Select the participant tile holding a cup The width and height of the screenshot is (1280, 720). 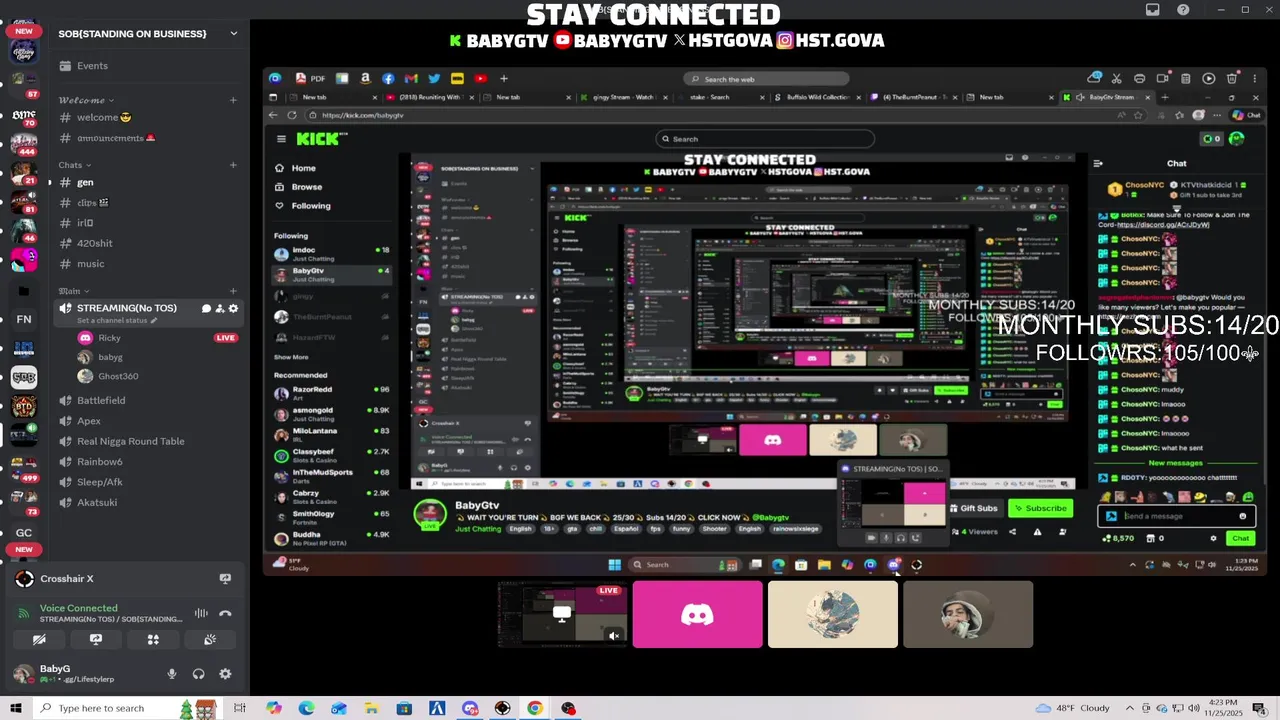[968, 614]
